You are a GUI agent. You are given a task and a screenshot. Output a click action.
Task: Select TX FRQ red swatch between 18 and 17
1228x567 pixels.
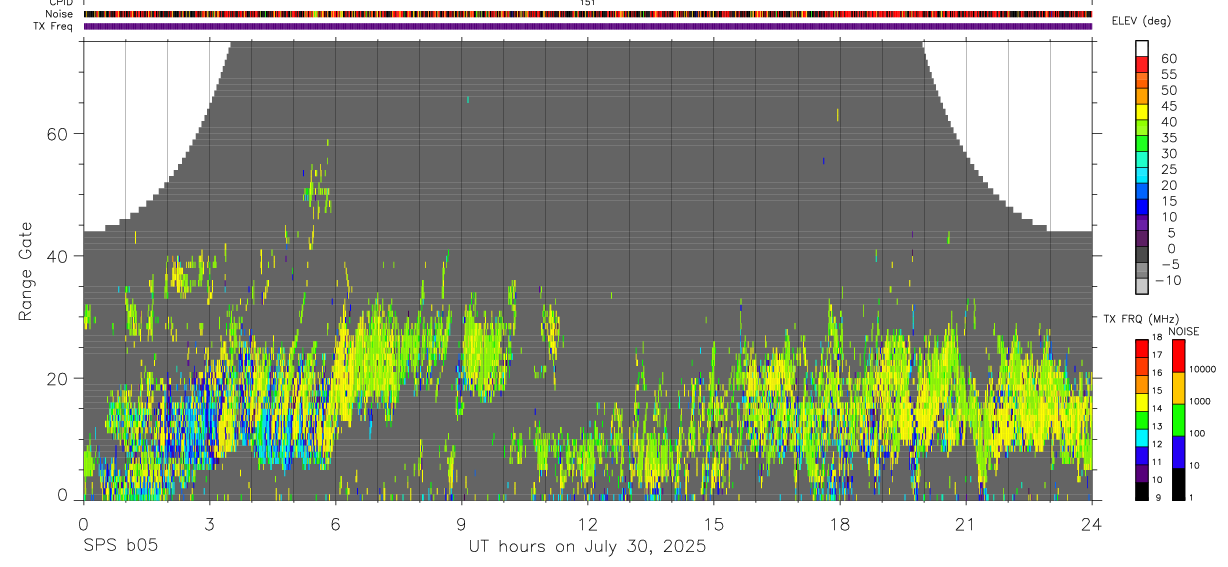1142,348
